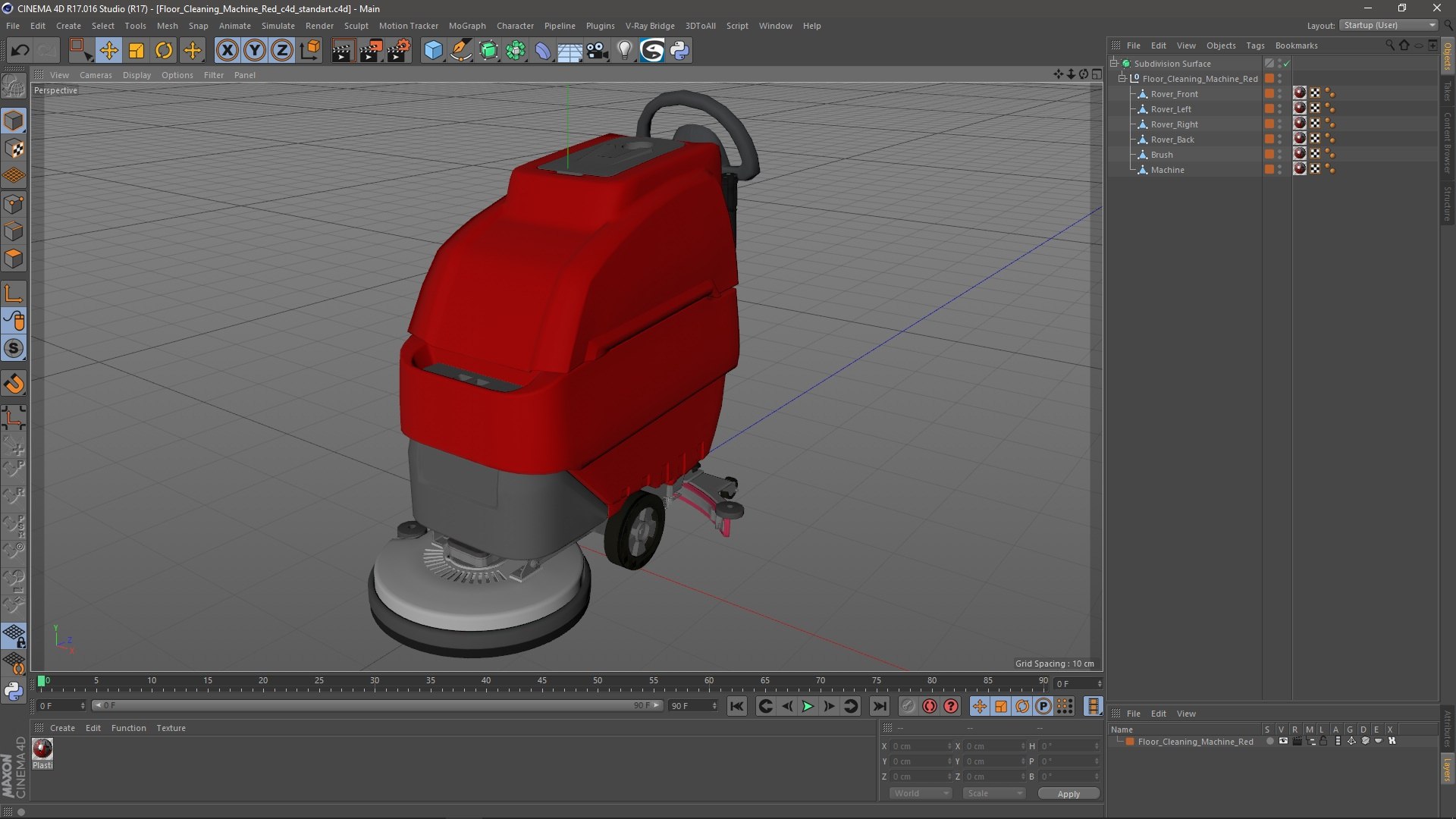Add a Light object
The width and height of the screenshot is (1456, 819).
(625, 50)
